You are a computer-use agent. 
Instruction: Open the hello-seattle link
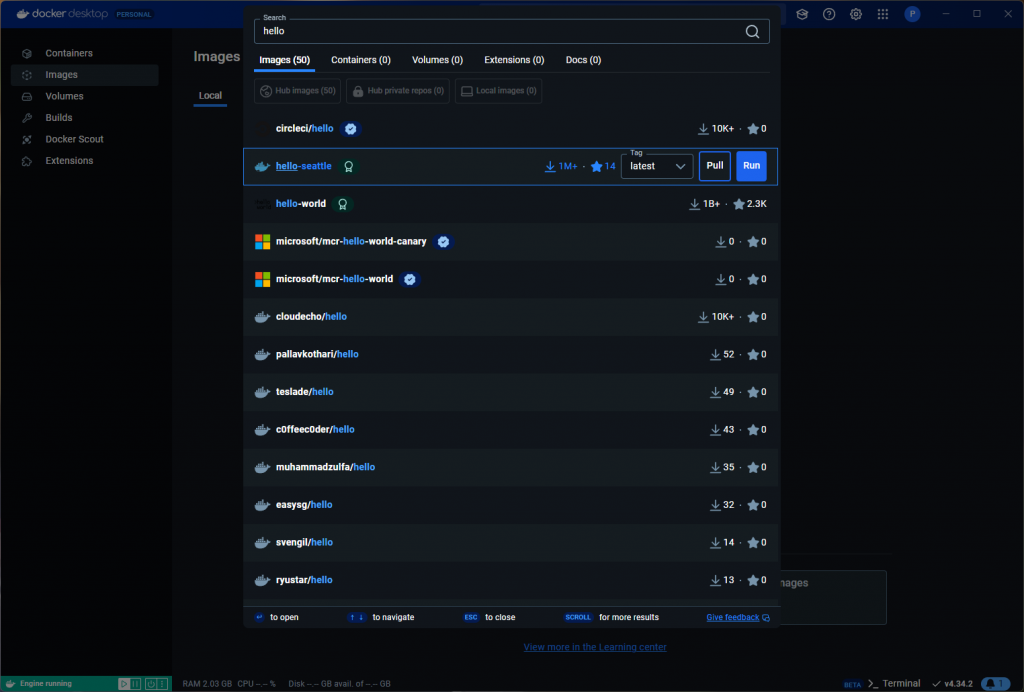click(x=303, y=166)
